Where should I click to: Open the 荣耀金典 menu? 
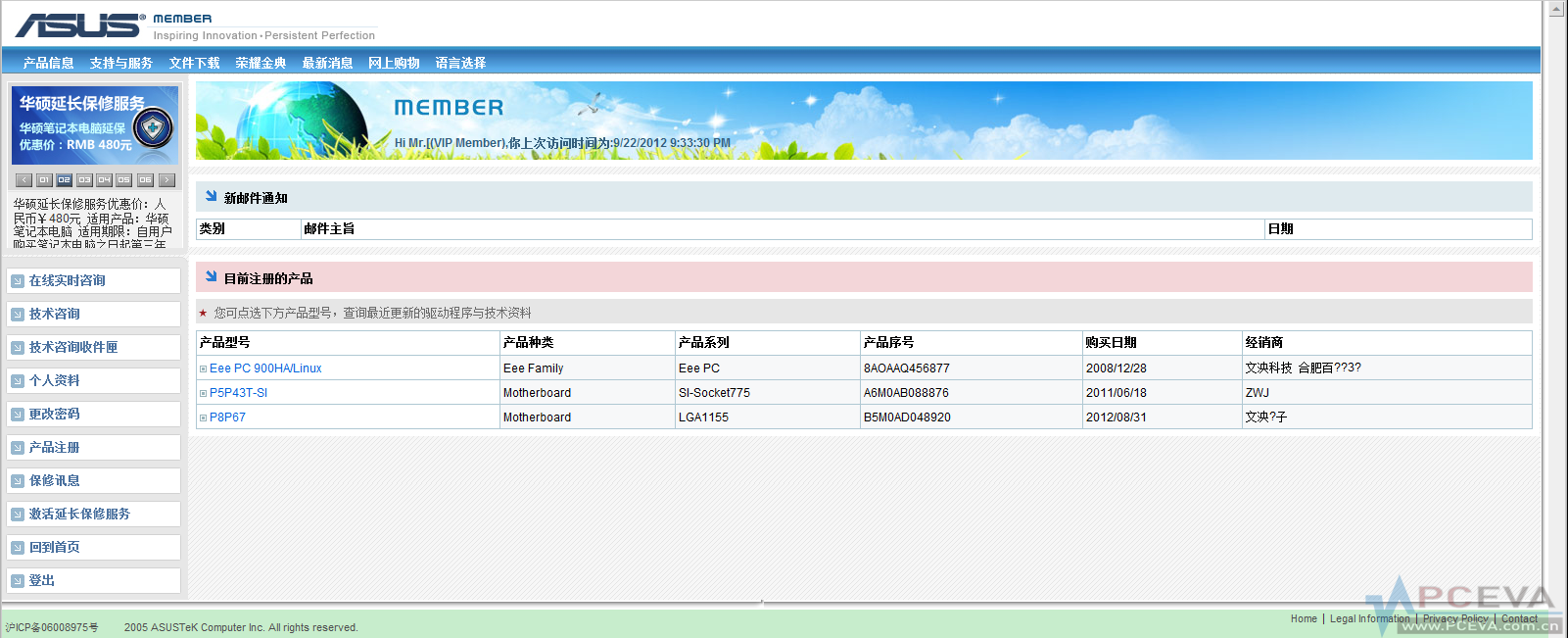click(261, 63)
